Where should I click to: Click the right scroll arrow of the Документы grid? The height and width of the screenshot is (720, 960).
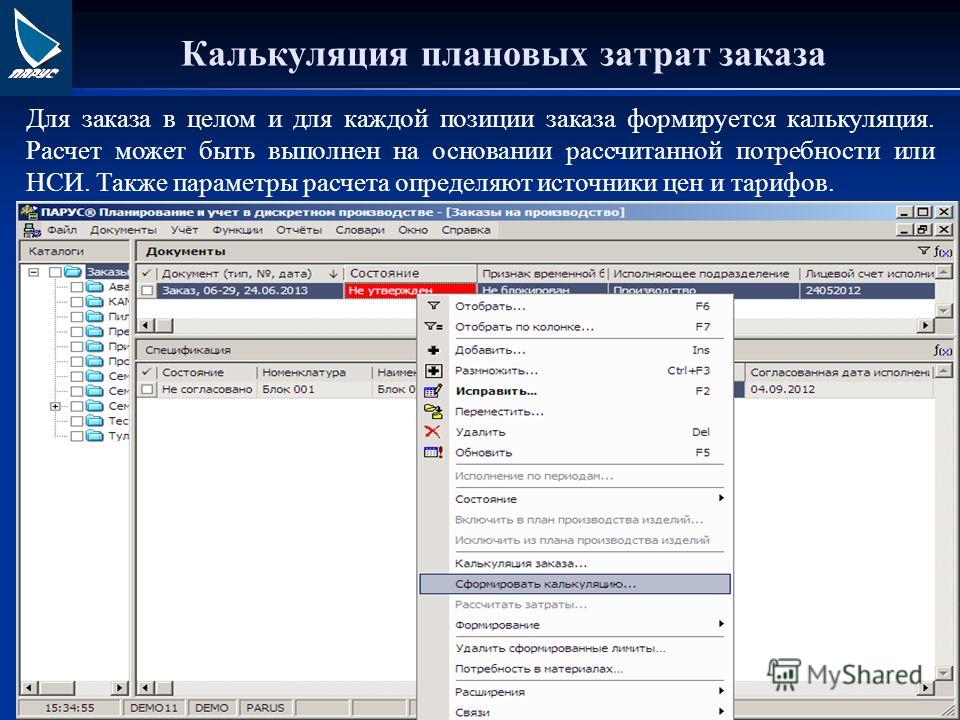(925, 326)
